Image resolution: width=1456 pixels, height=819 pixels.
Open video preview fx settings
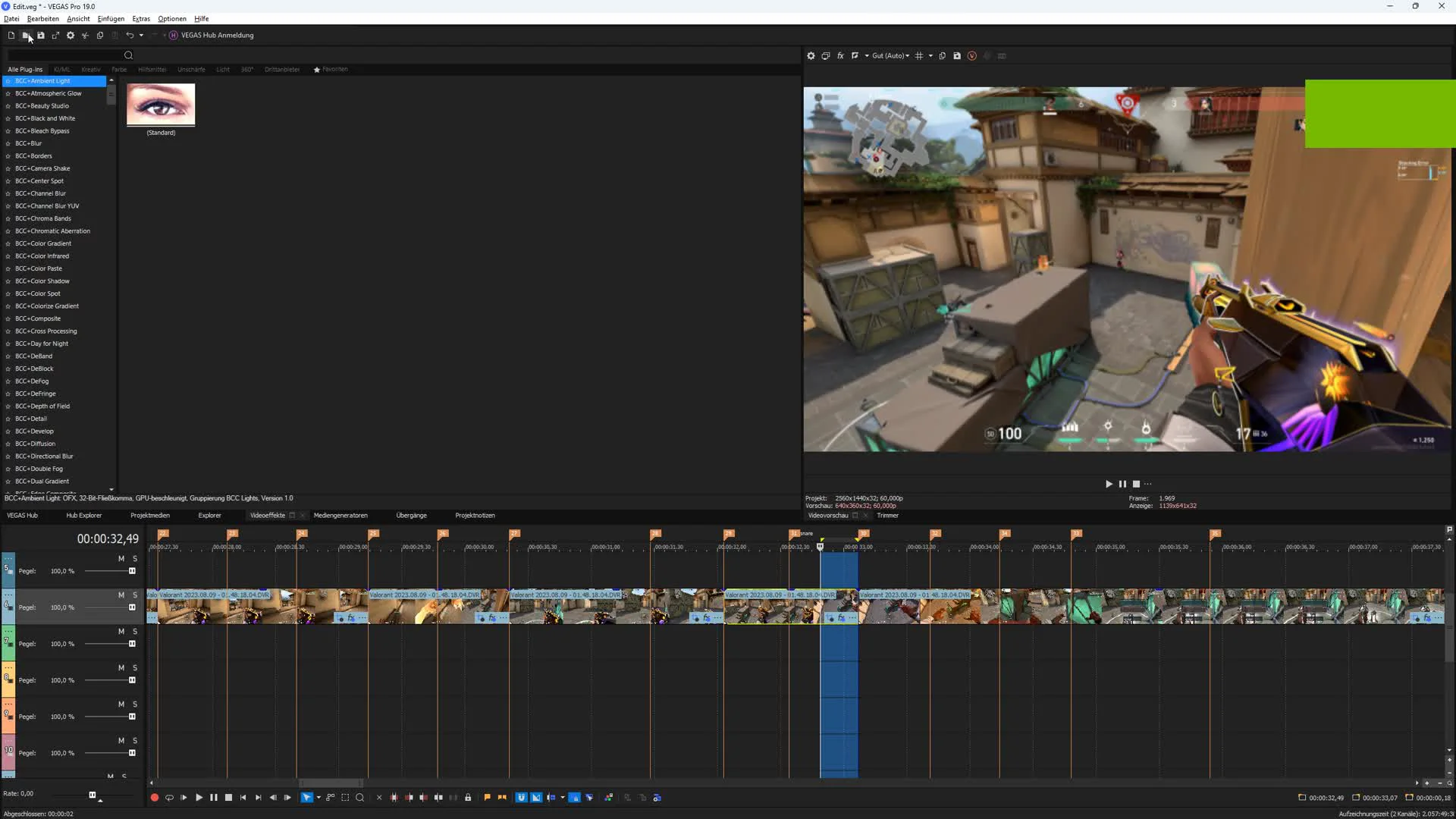tap(840, 56)
